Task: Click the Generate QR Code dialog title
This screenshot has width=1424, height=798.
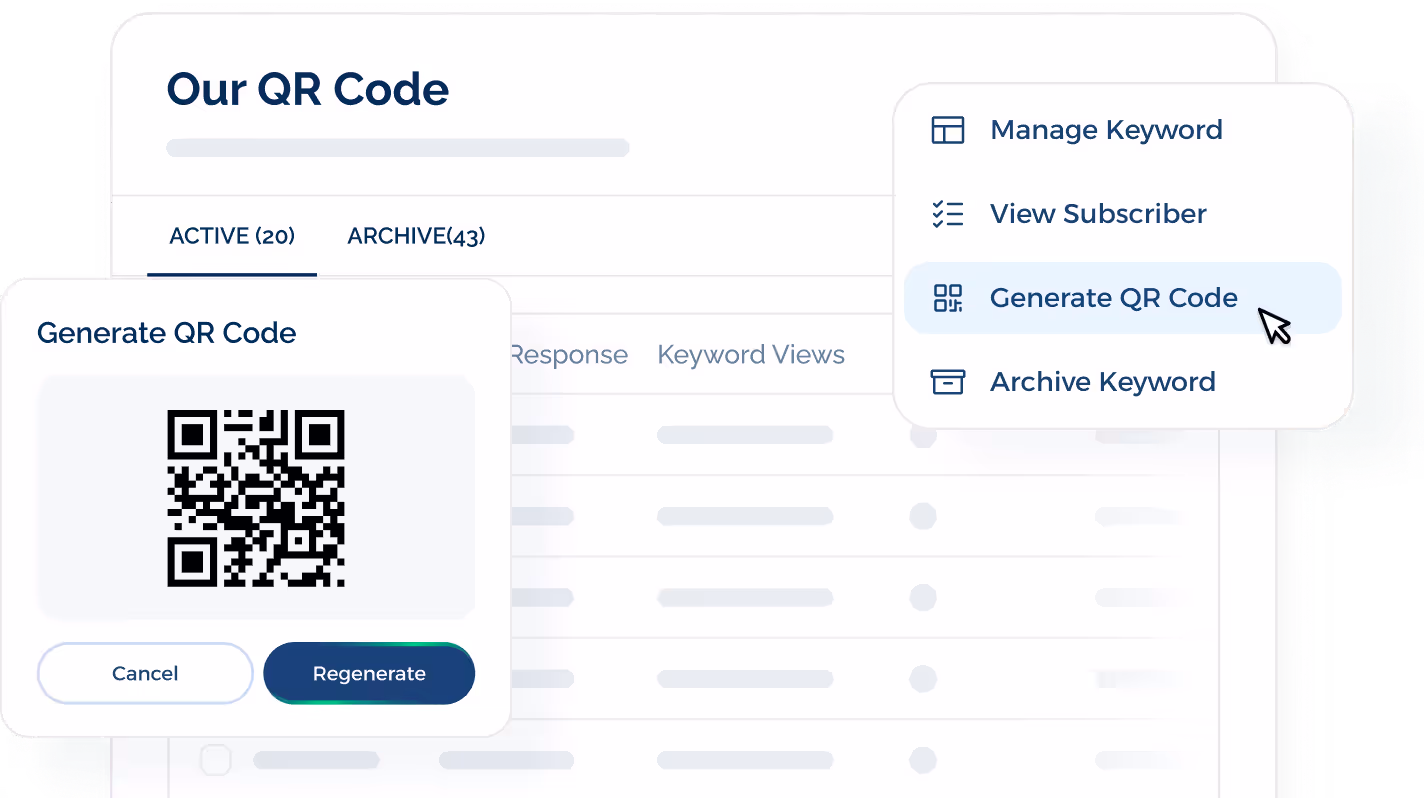Action: pyautogui.click(x=167, y=332)
